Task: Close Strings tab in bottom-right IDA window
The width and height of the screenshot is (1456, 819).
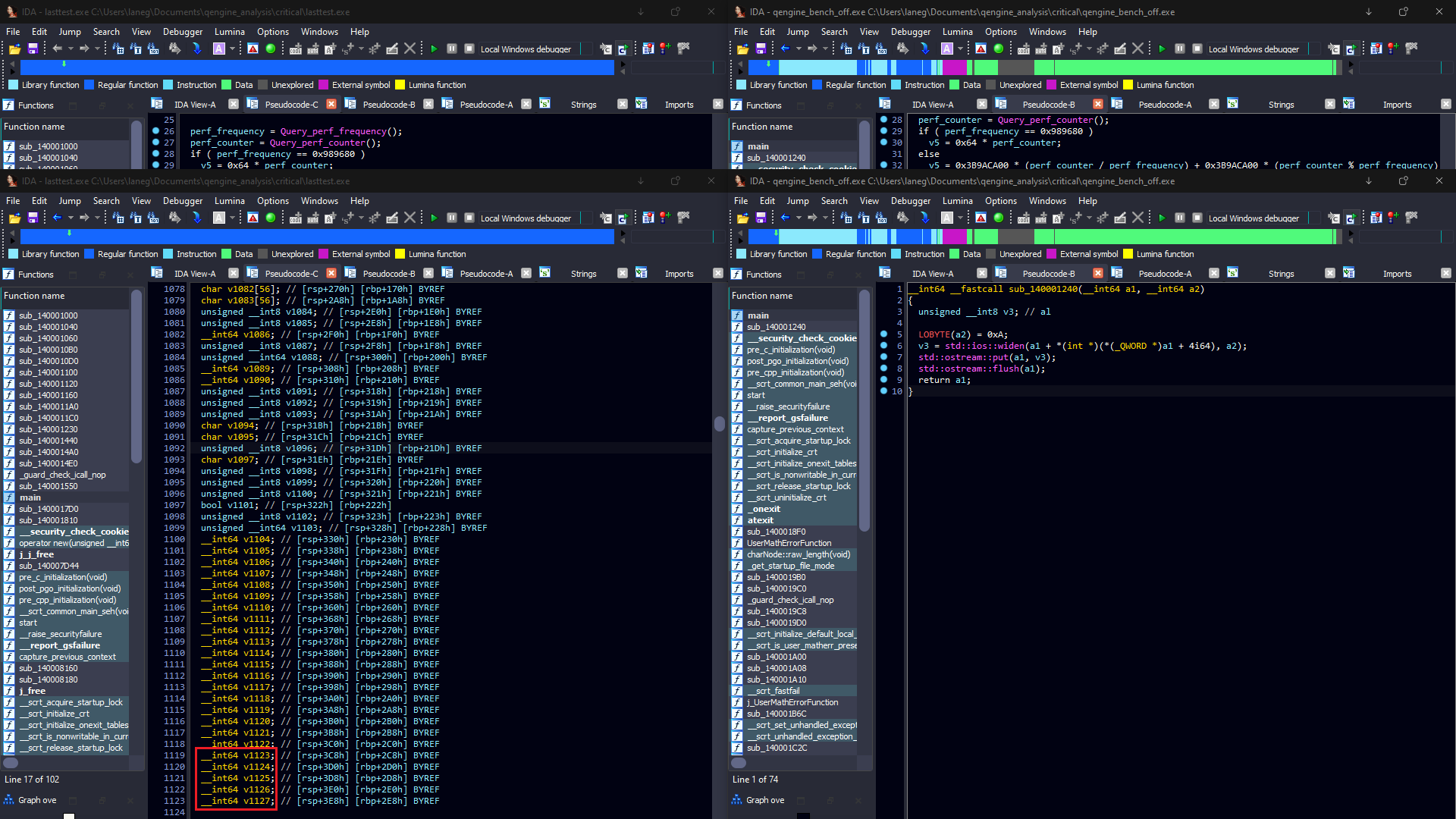Action: 1329,273
